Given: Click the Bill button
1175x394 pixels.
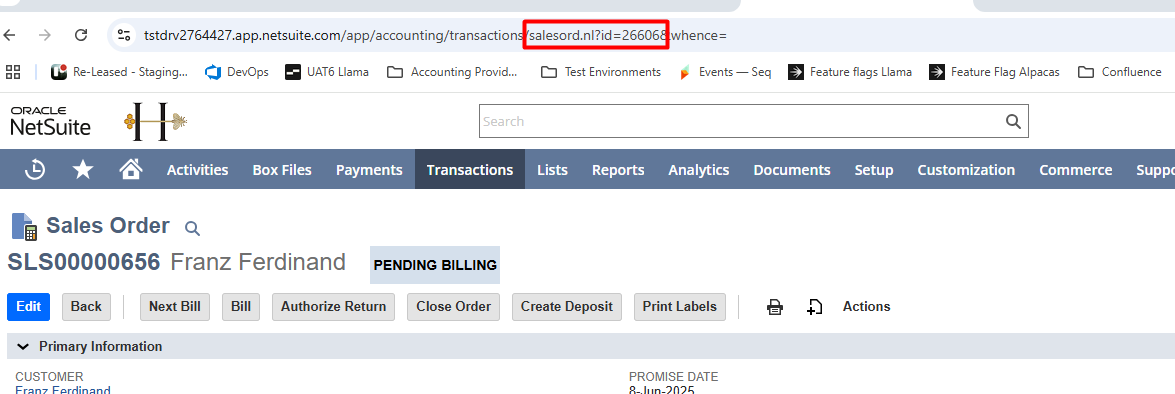Looking at the screenshot, I should coord(241,306).
